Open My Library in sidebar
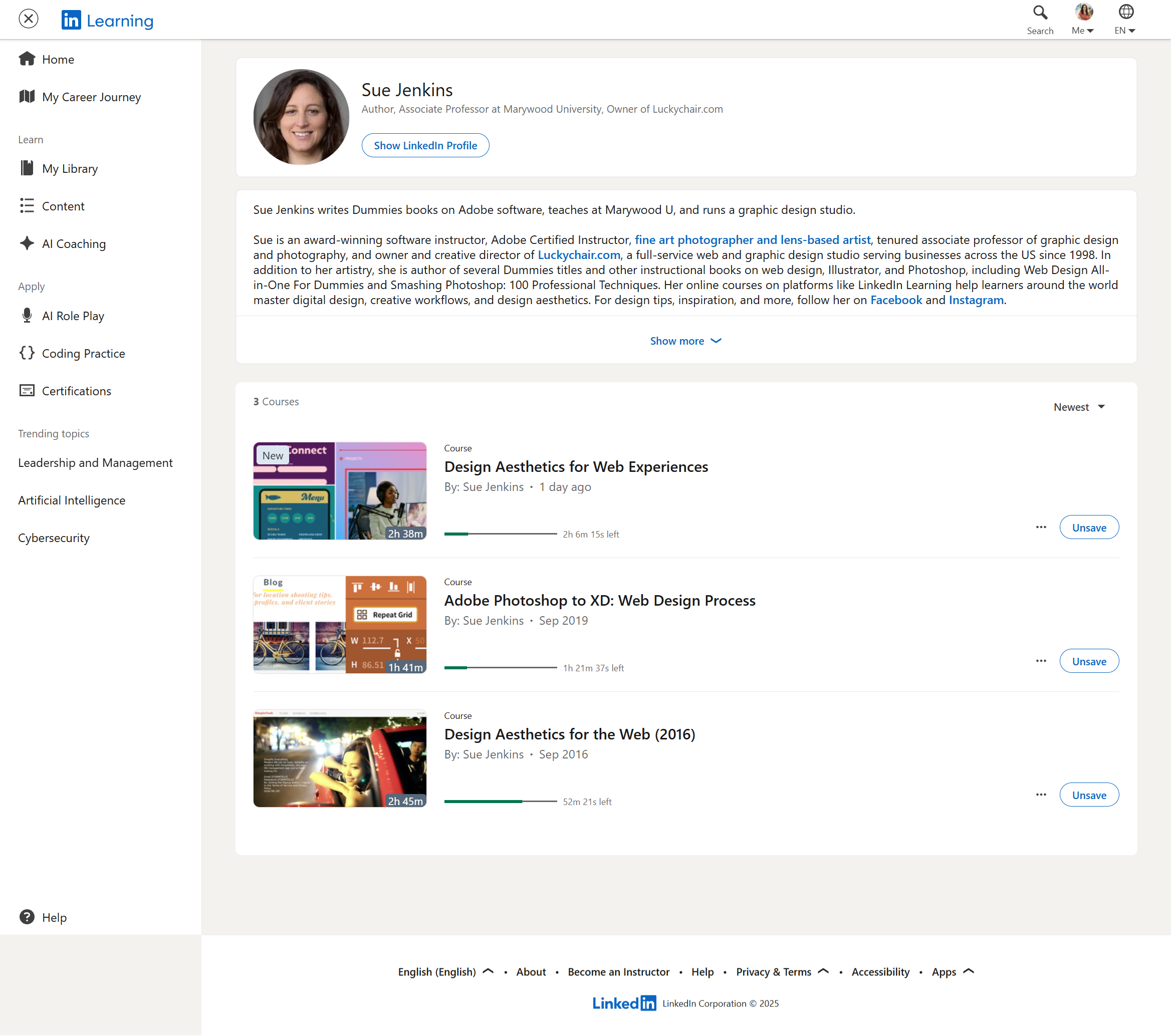The width and height of the screenshot is (1171, 1036). coord(69,168)
